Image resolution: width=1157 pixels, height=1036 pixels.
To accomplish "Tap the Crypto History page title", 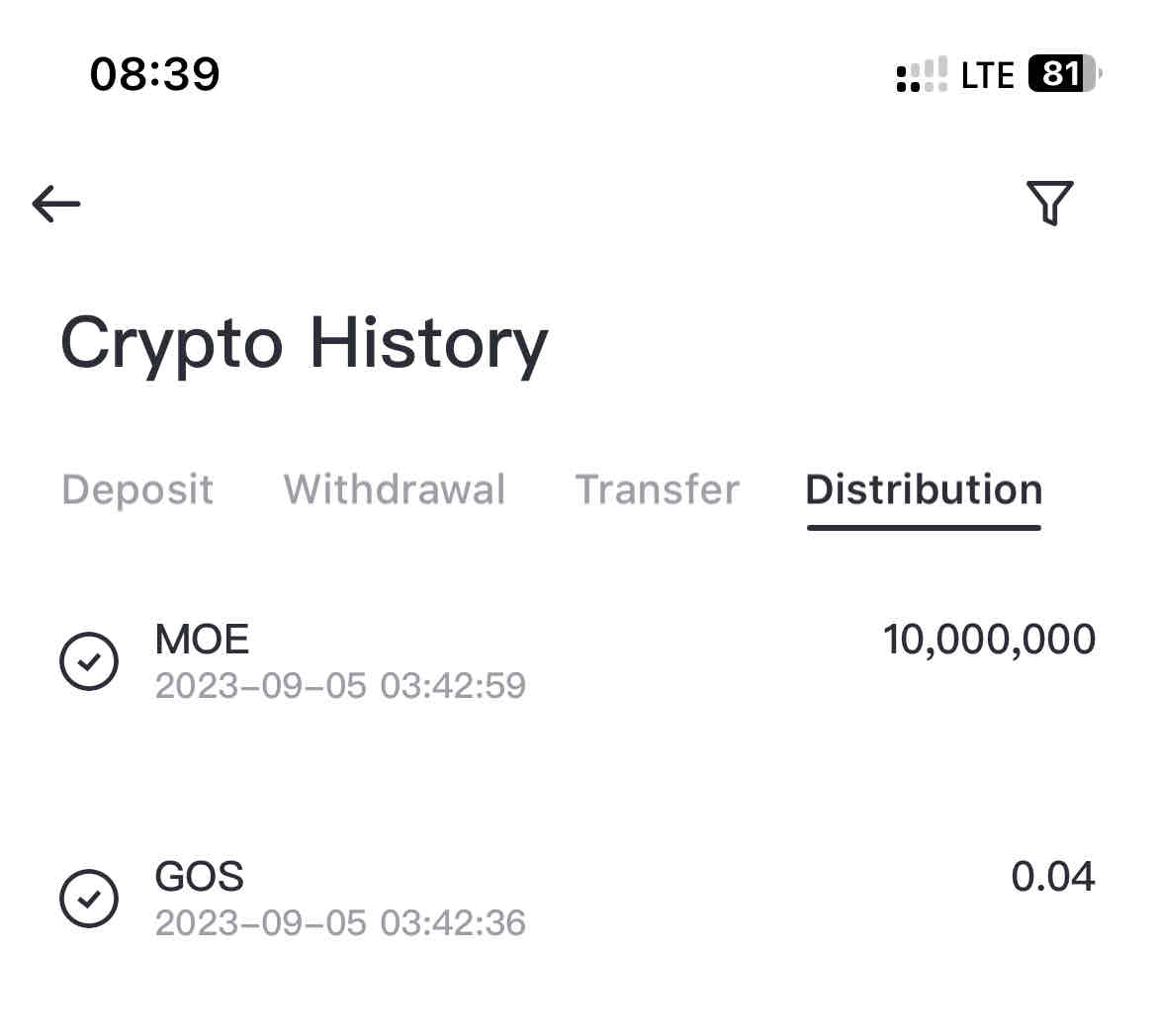I will tap(304, 344).
